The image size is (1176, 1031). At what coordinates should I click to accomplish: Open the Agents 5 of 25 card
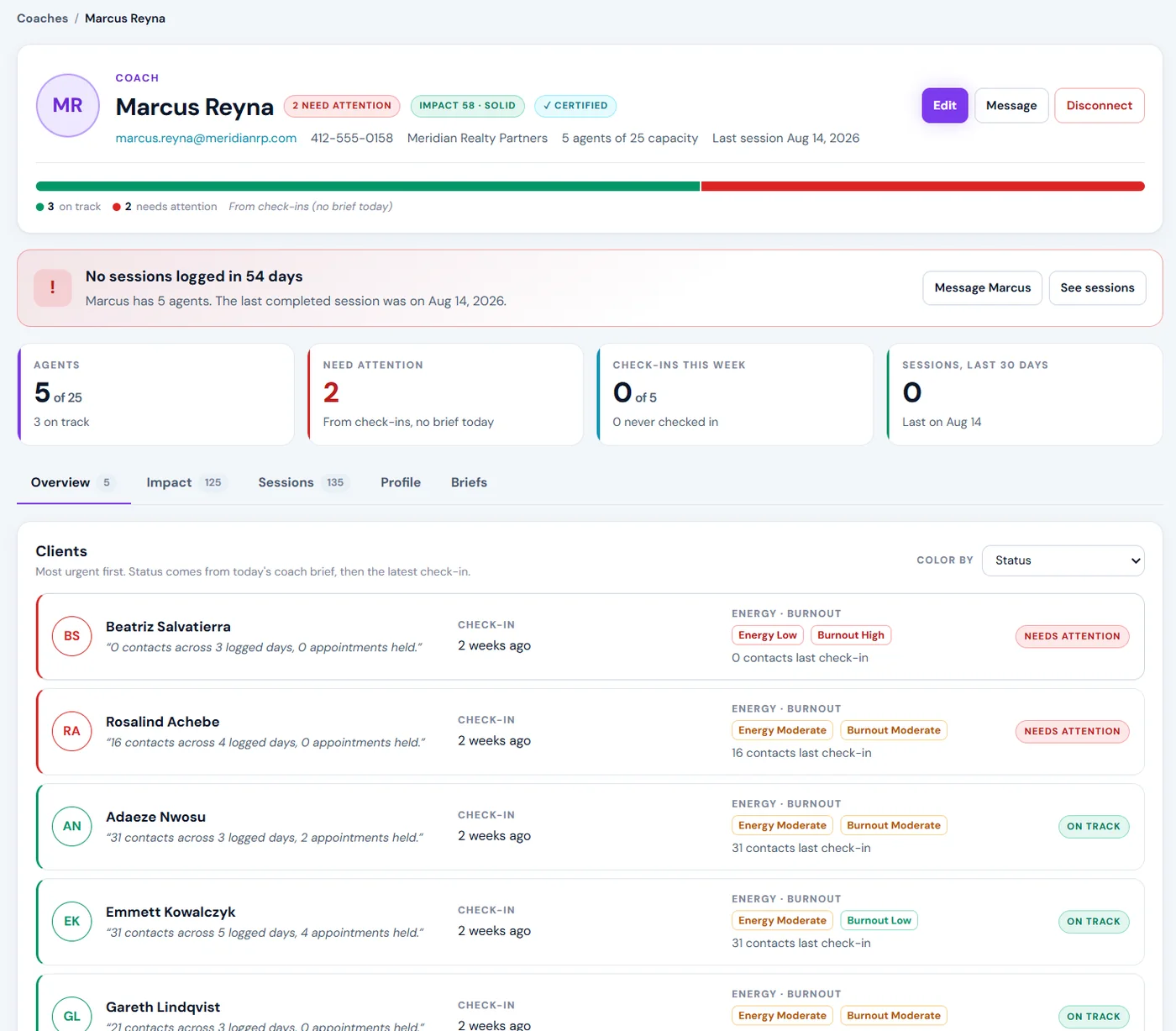click(156, 394)
